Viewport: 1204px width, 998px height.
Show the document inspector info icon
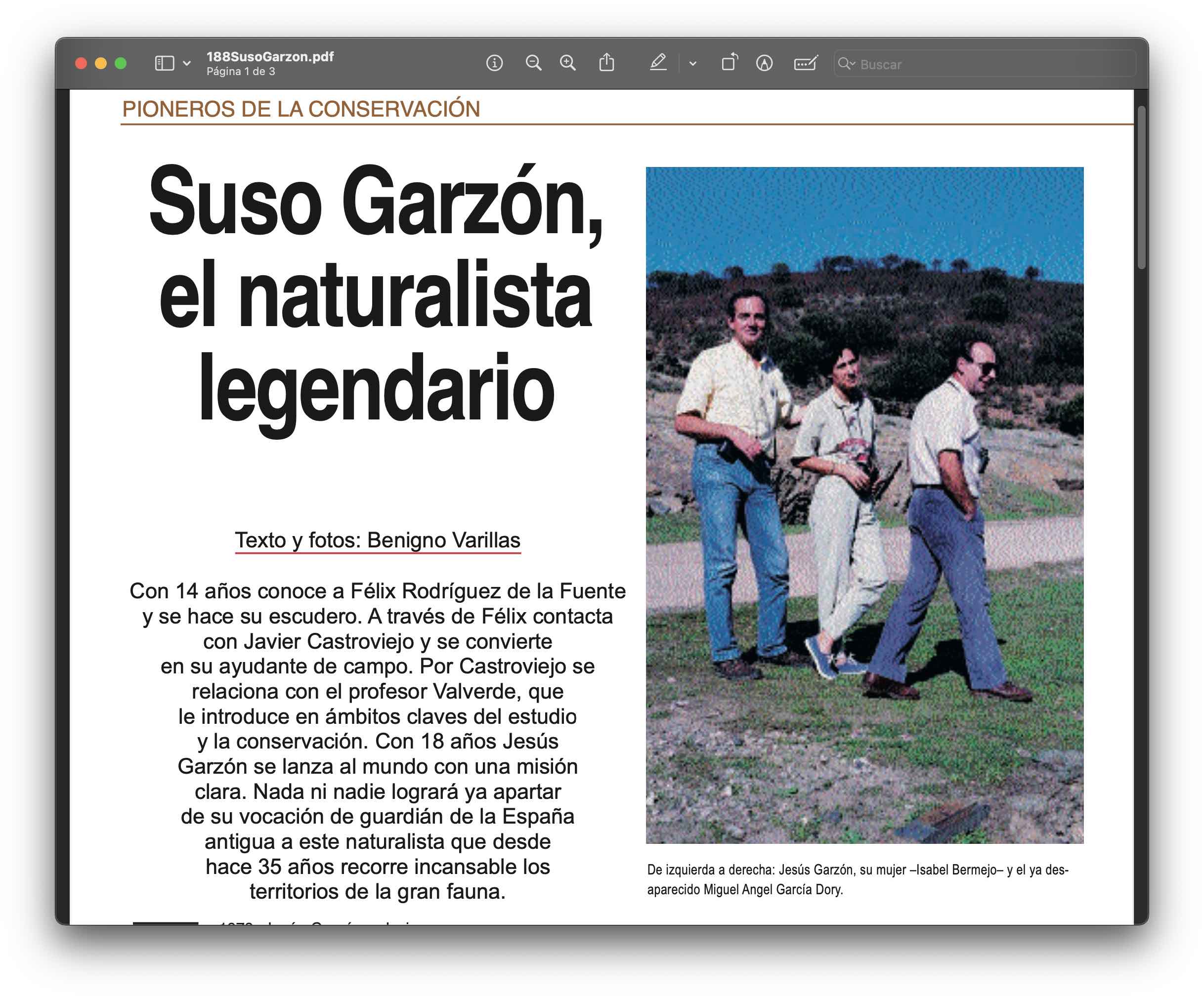[x=494, y=63]
